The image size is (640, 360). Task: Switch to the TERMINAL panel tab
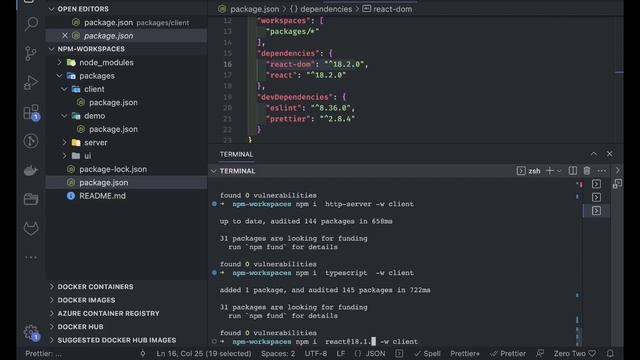(x=236, y=154)
